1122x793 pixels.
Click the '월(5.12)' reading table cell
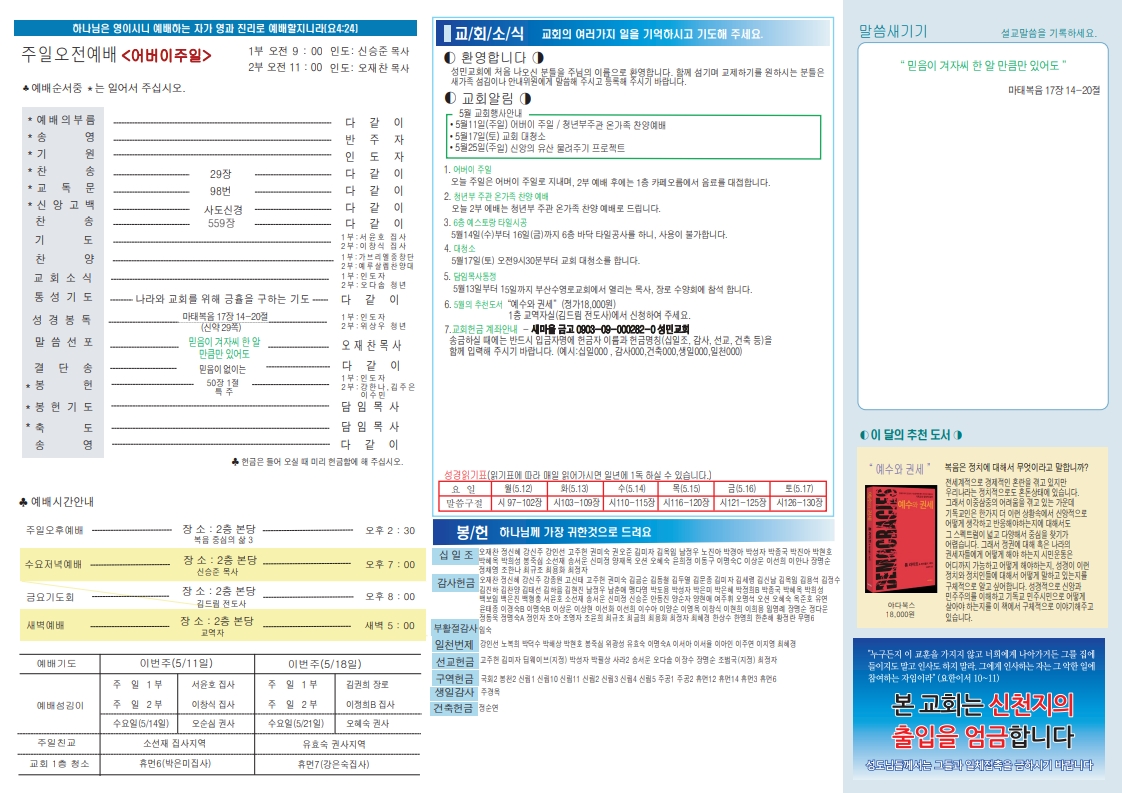[519, 489]
